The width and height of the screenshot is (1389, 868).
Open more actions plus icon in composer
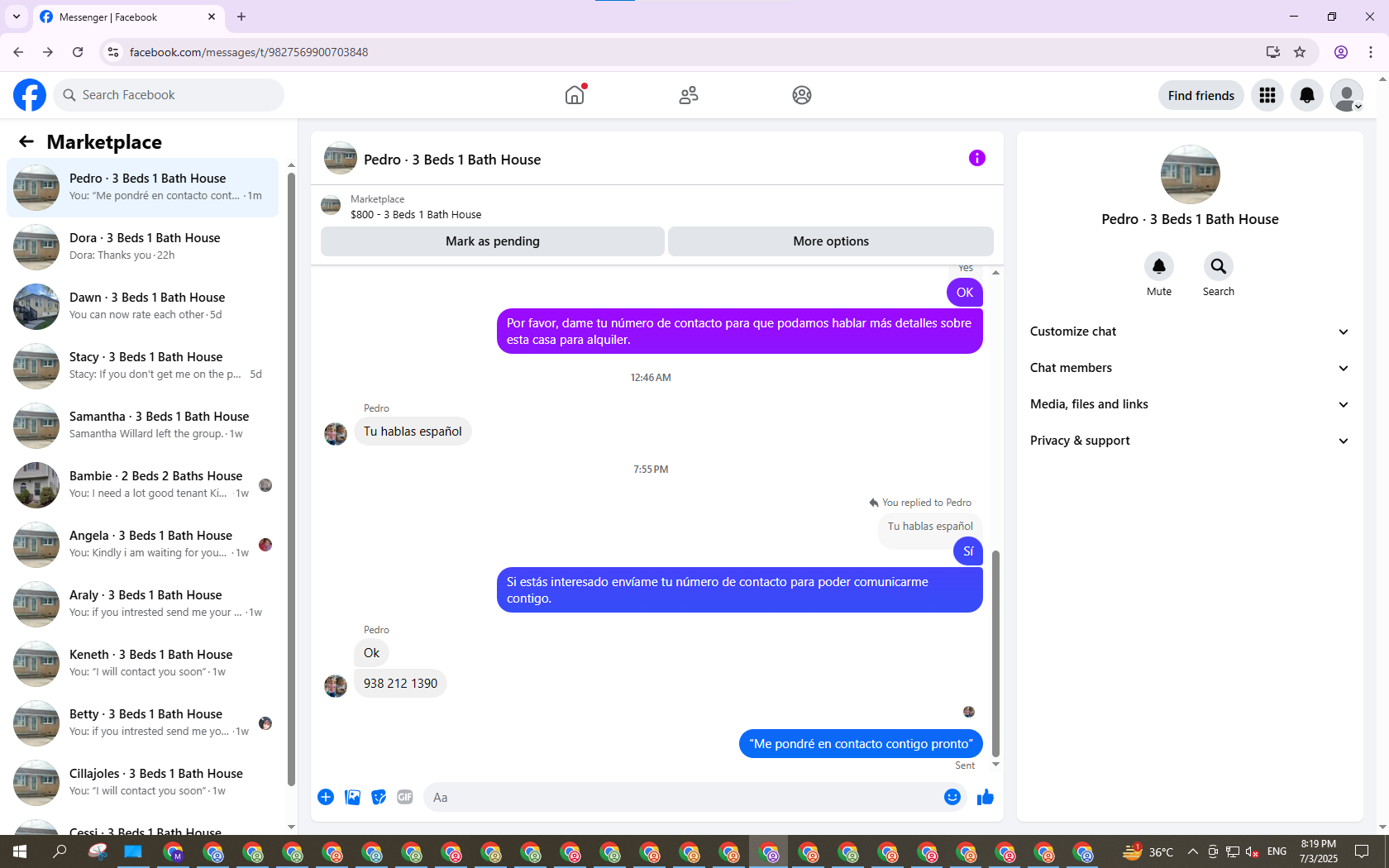pos(326,797)
